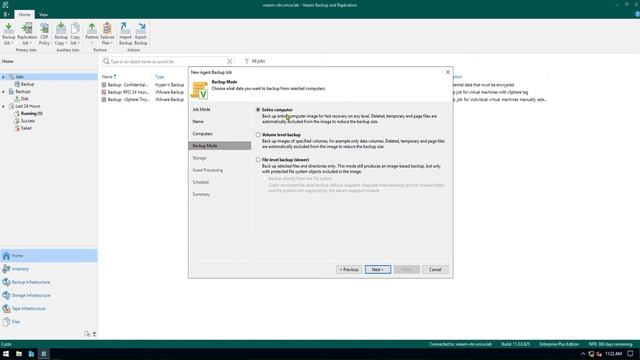
Task: Select the Home view in navigation pane
Action: tap(49, 256)
